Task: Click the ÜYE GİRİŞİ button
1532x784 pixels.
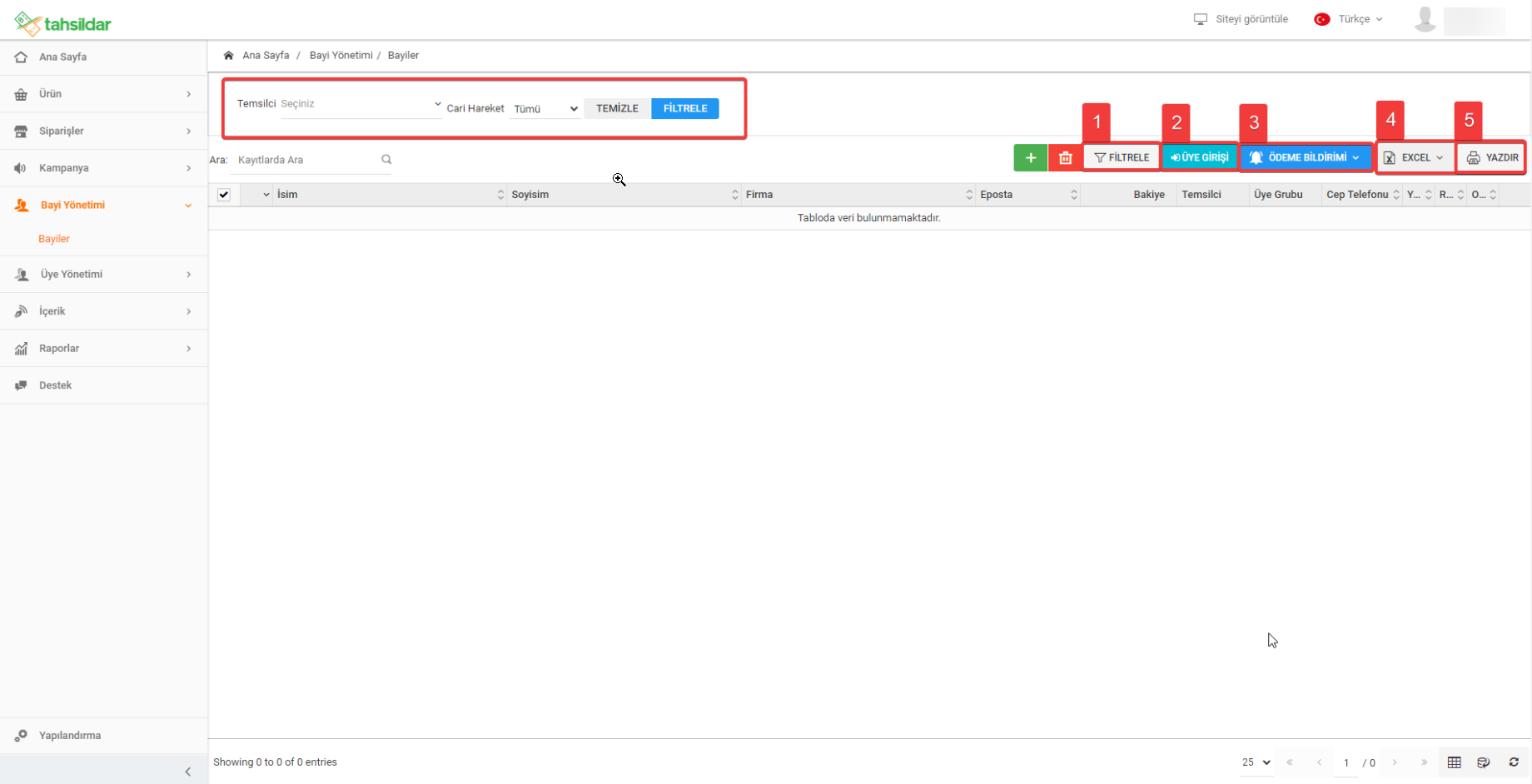Action: click(x=1200, y=157)
